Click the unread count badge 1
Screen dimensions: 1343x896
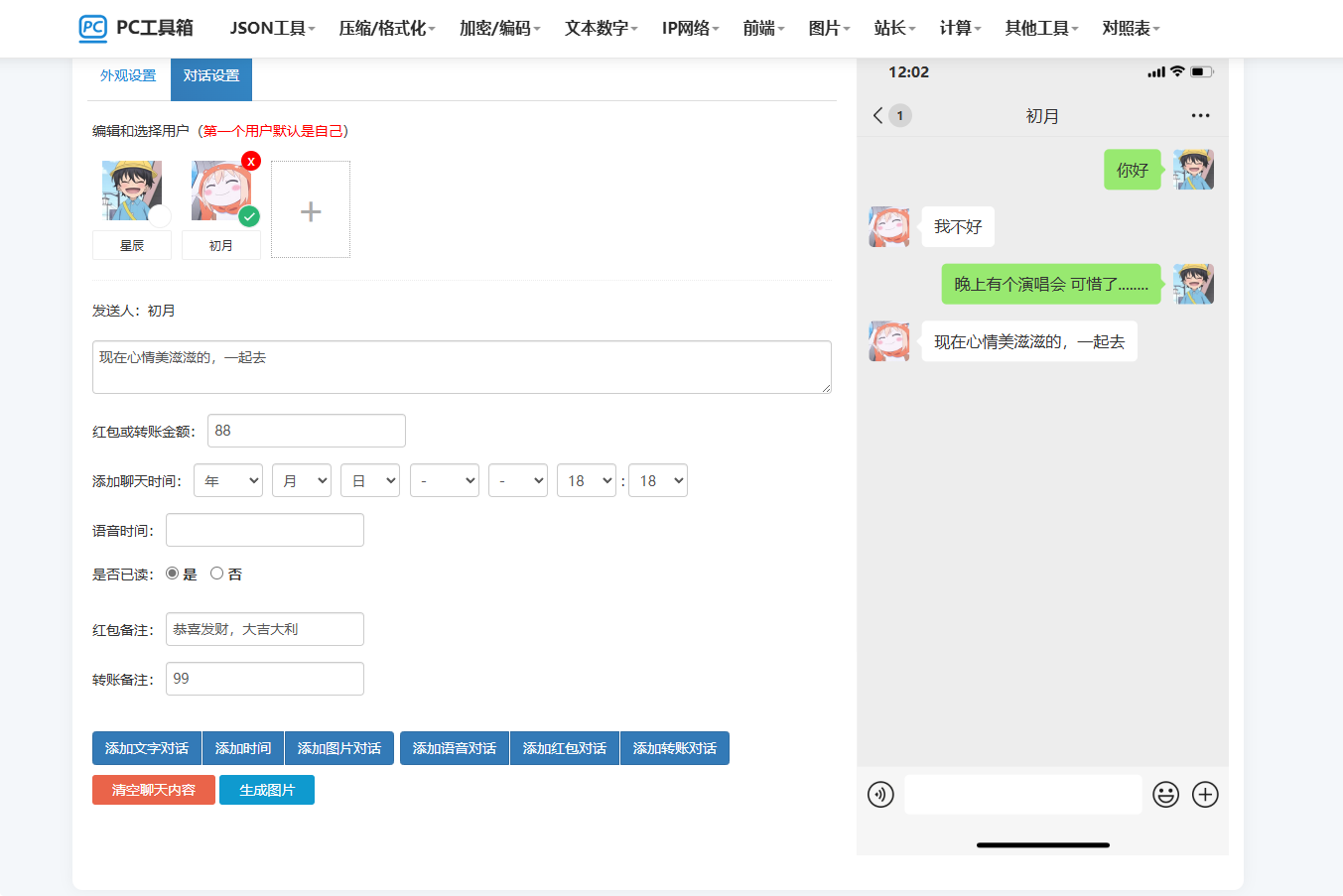(900, 115)
